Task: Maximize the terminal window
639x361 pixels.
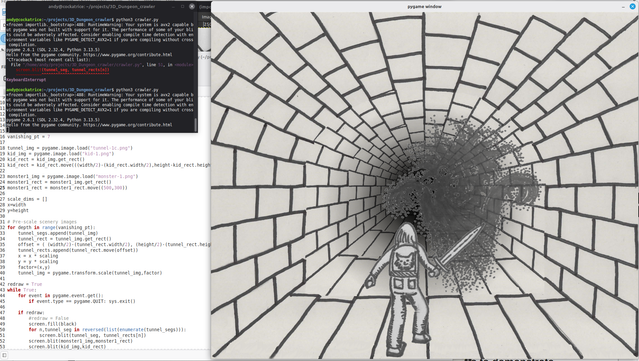Action: coord(183,7)
